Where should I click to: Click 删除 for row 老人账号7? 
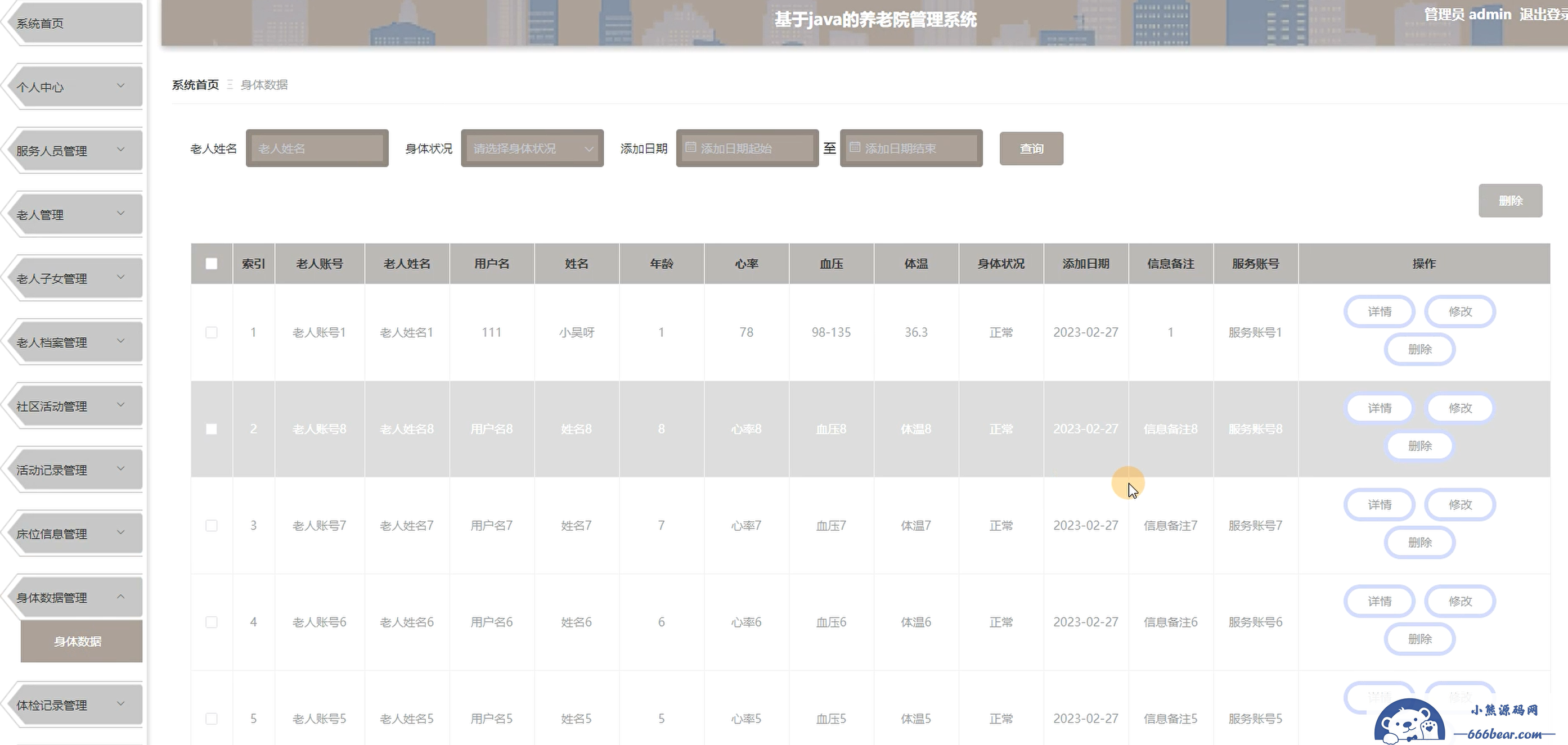pos(1419,543)
